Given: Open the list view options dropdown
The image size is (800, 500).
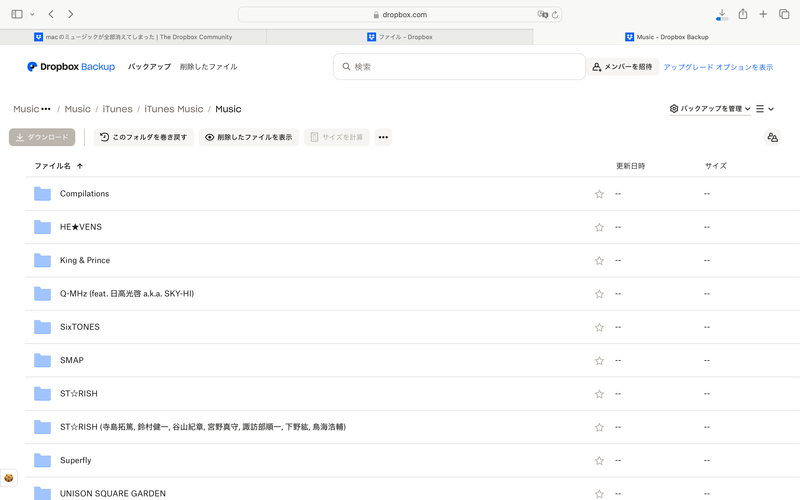Looking at the screenshot, I should (765, 109).
